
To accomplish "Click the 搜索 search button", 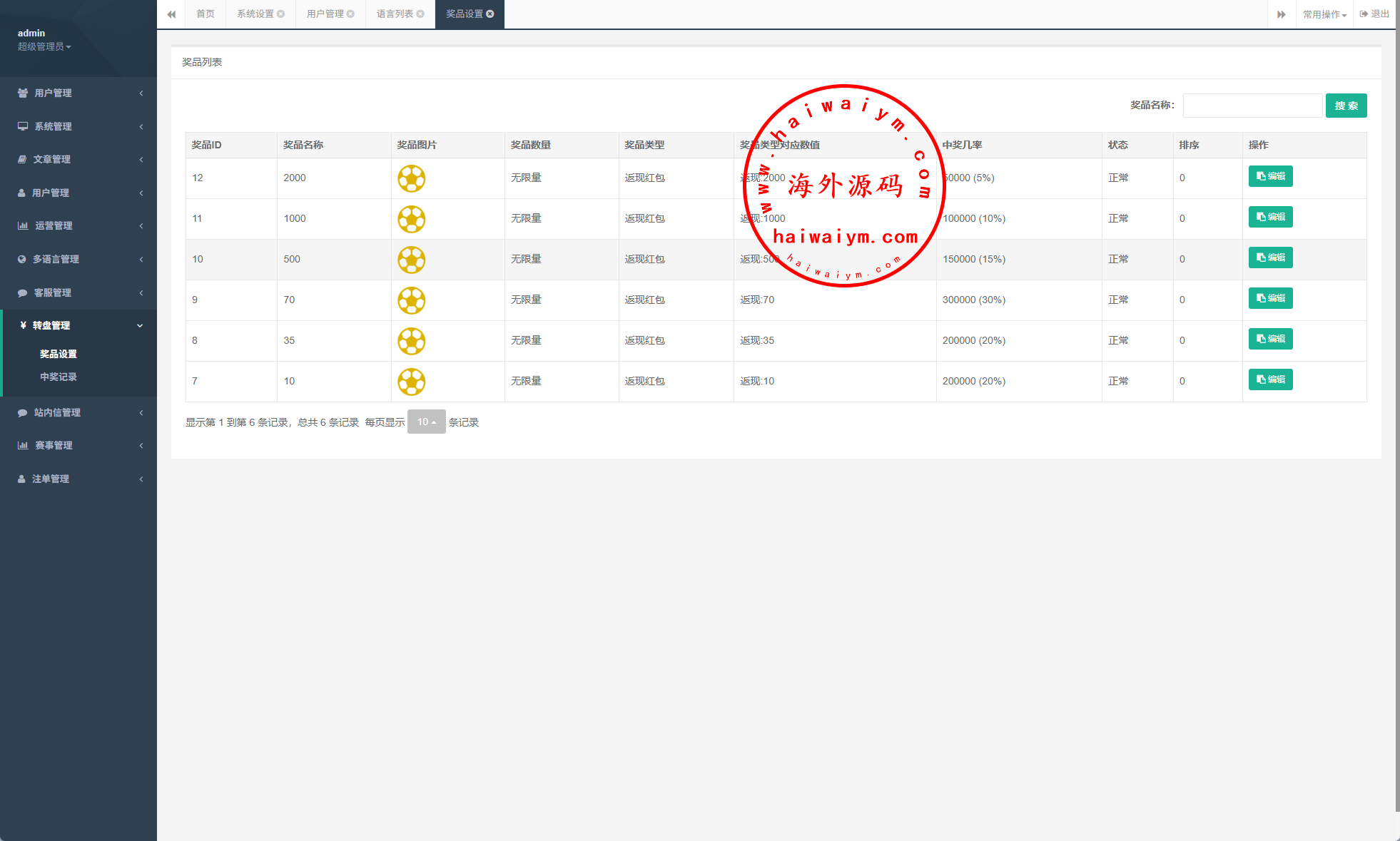I will pyautogui.click(x=1346, y=106).
